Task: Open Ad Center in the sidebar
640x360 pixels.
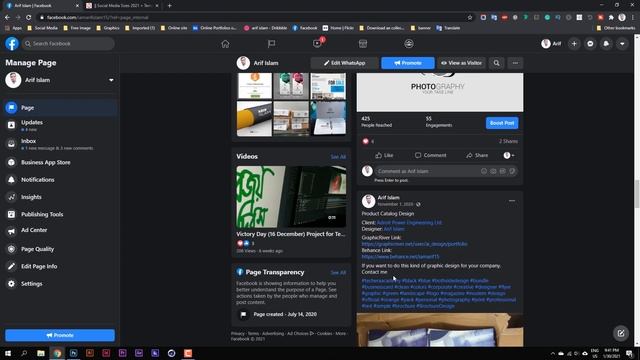Action: (x=60, y=230)
